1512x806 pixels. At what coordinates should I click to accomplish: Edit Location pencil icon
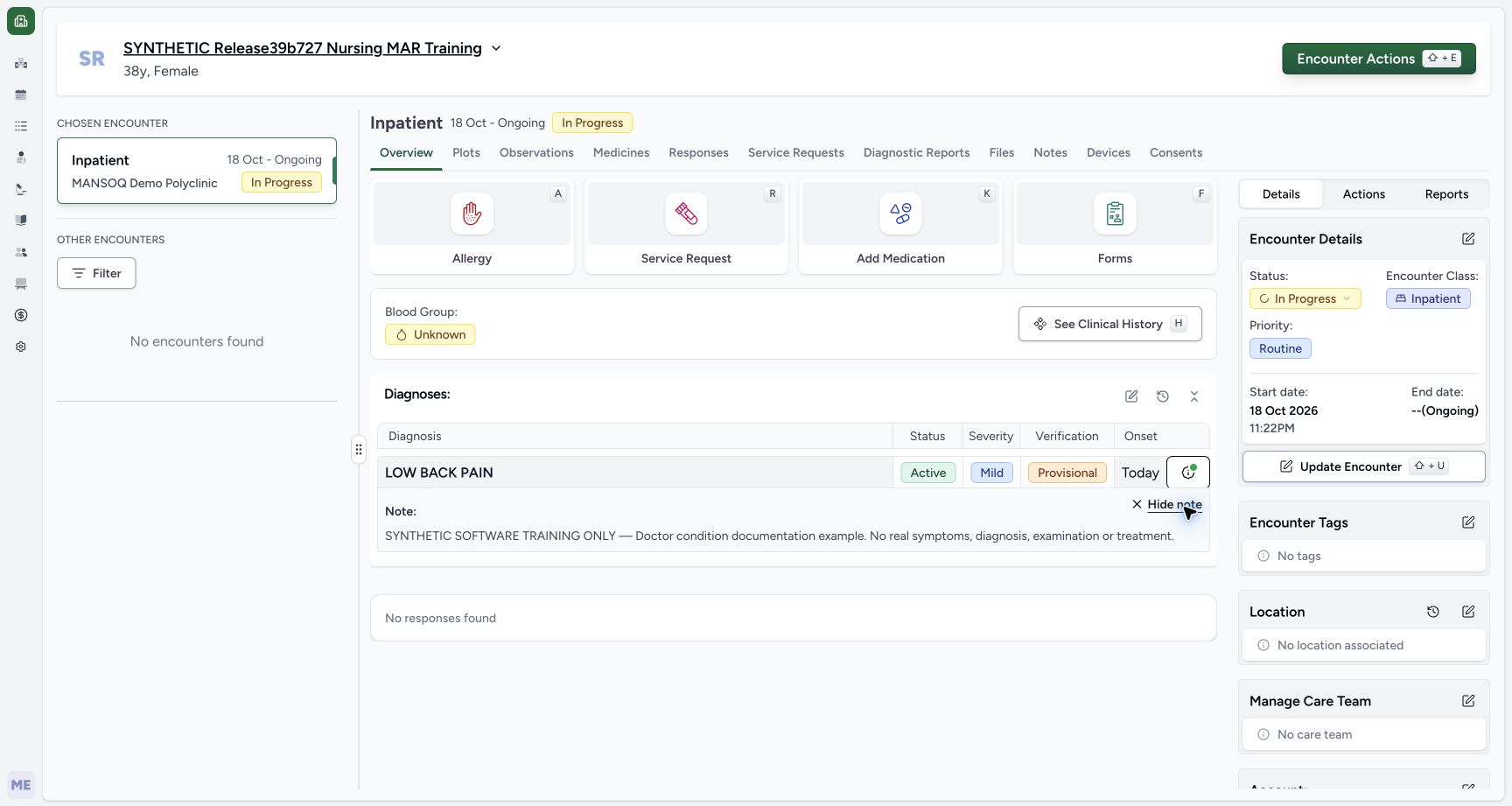click(x=1468, y=612)
